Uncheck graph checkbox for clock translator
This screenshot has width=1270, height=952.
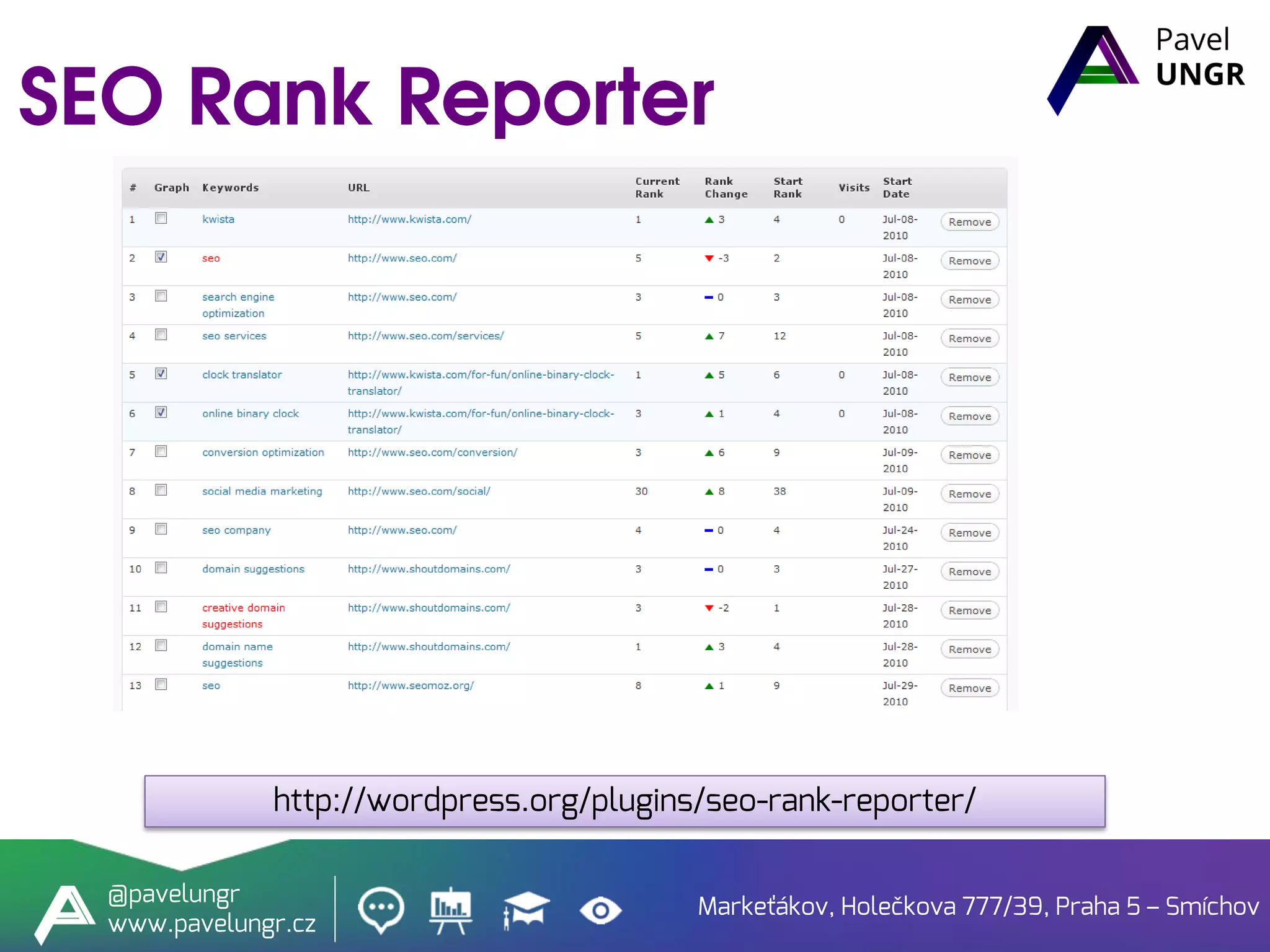[161, 374]
